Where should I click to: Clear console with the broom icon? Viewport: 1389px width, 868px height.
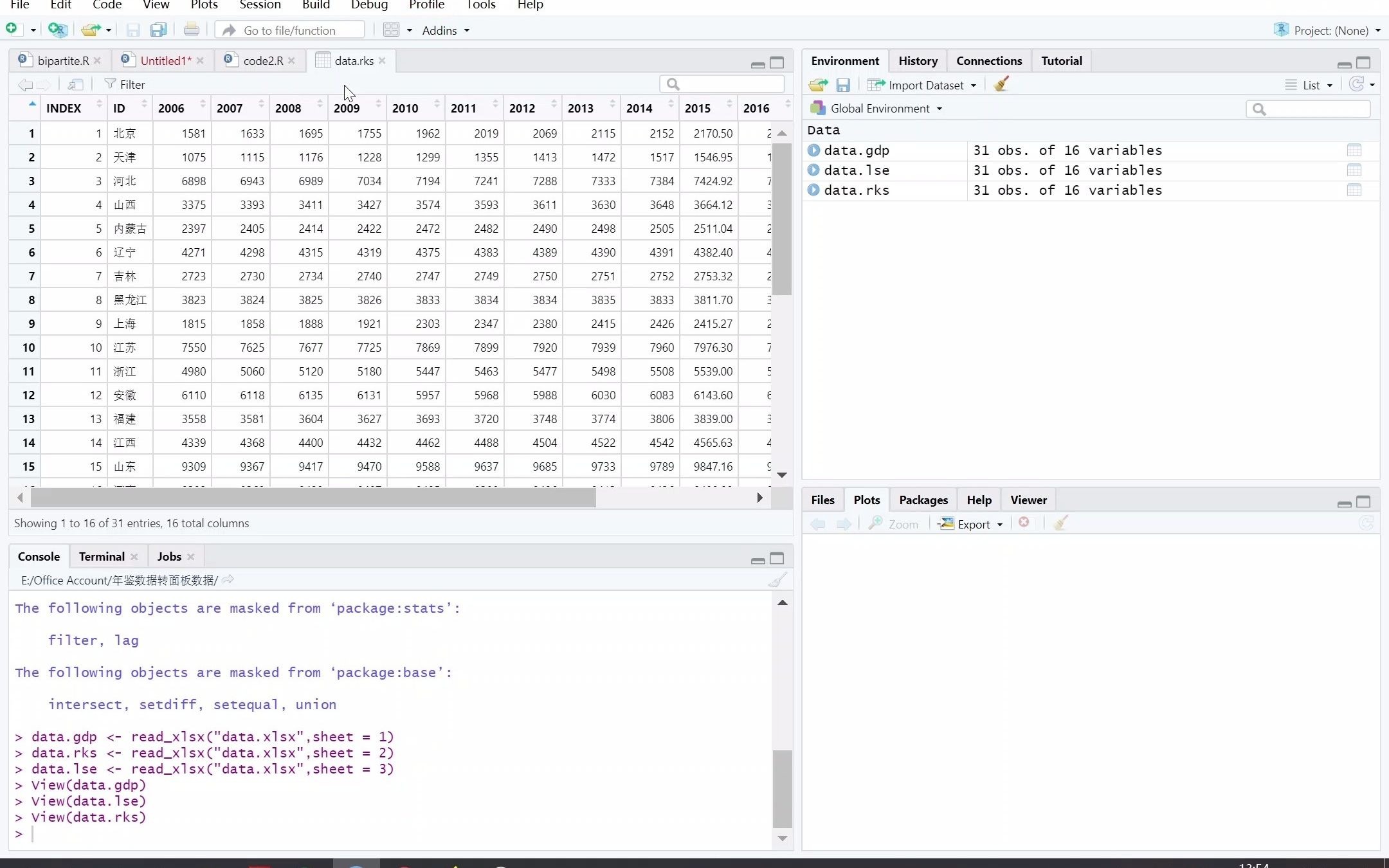coord(777,580)
